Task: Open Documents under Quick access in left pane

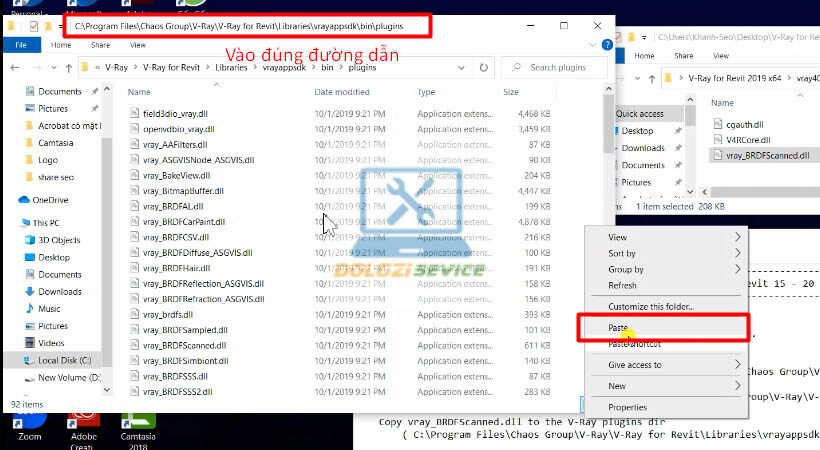Action: click(60, 92)
